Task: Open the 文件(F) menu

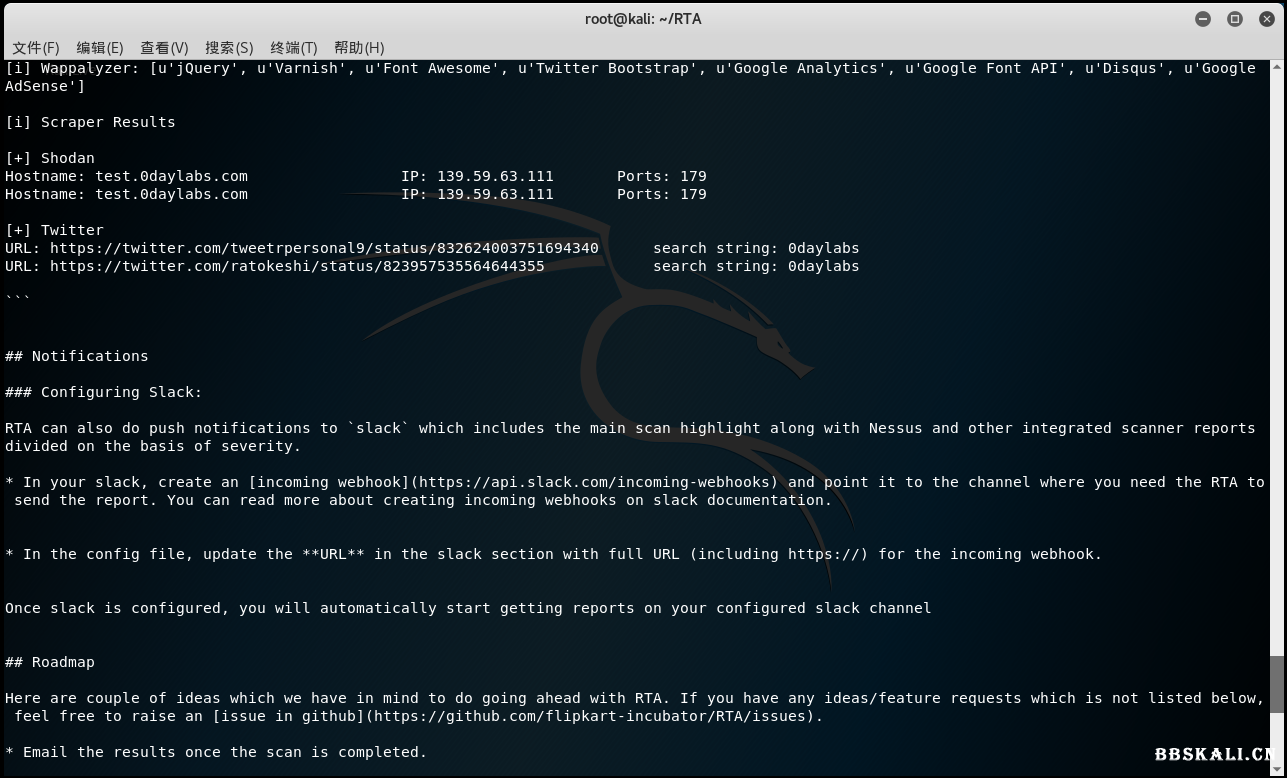Action: tap(36, 48)
